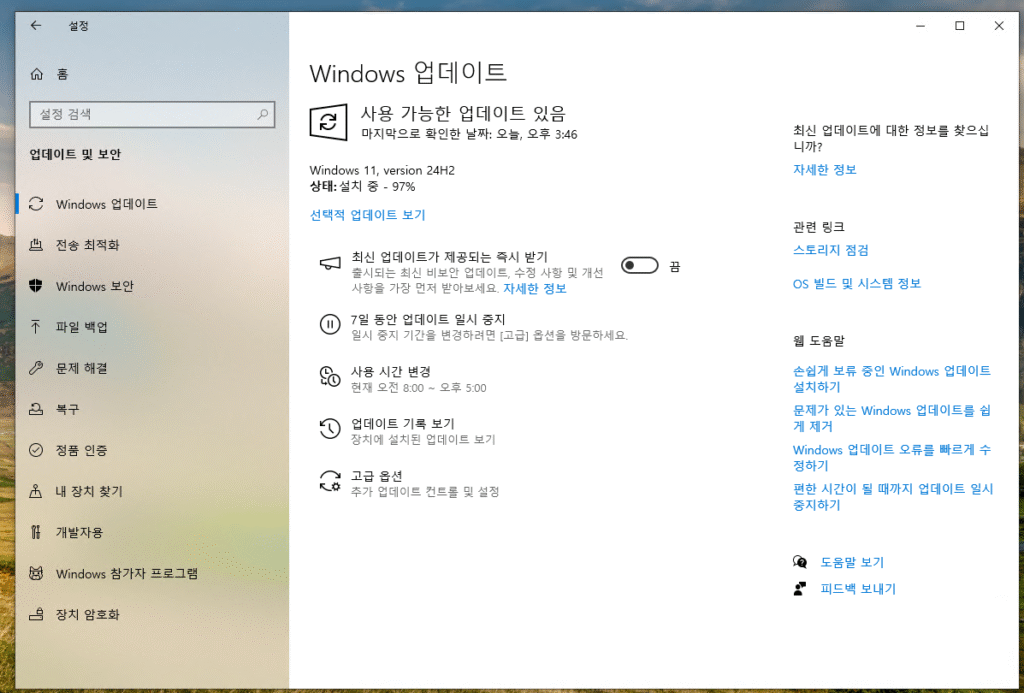Click 선택적 업데이트 보기 link
Viewport: 1024px width, 693px height.
pos(367,215)
